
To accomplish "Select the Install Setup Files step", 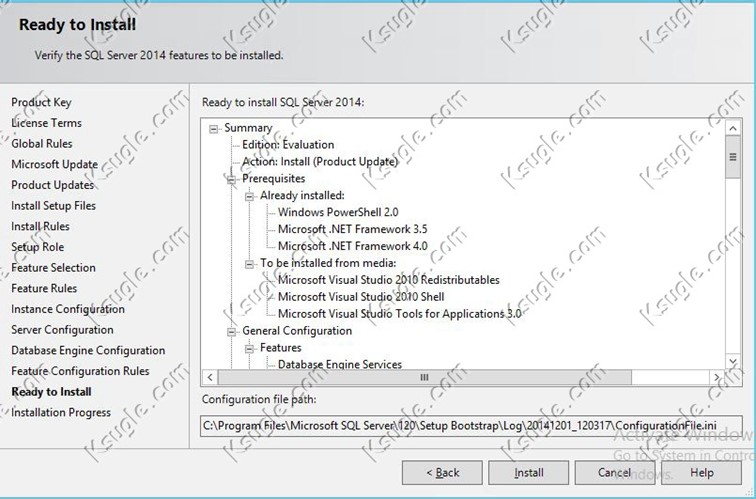I will [x=54, y=206].
